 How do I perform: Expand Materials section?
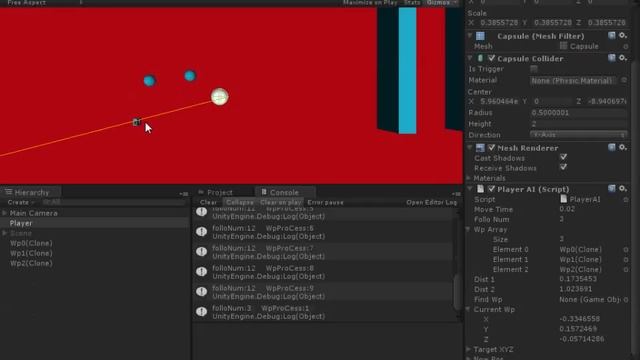(x=469, y=178)
